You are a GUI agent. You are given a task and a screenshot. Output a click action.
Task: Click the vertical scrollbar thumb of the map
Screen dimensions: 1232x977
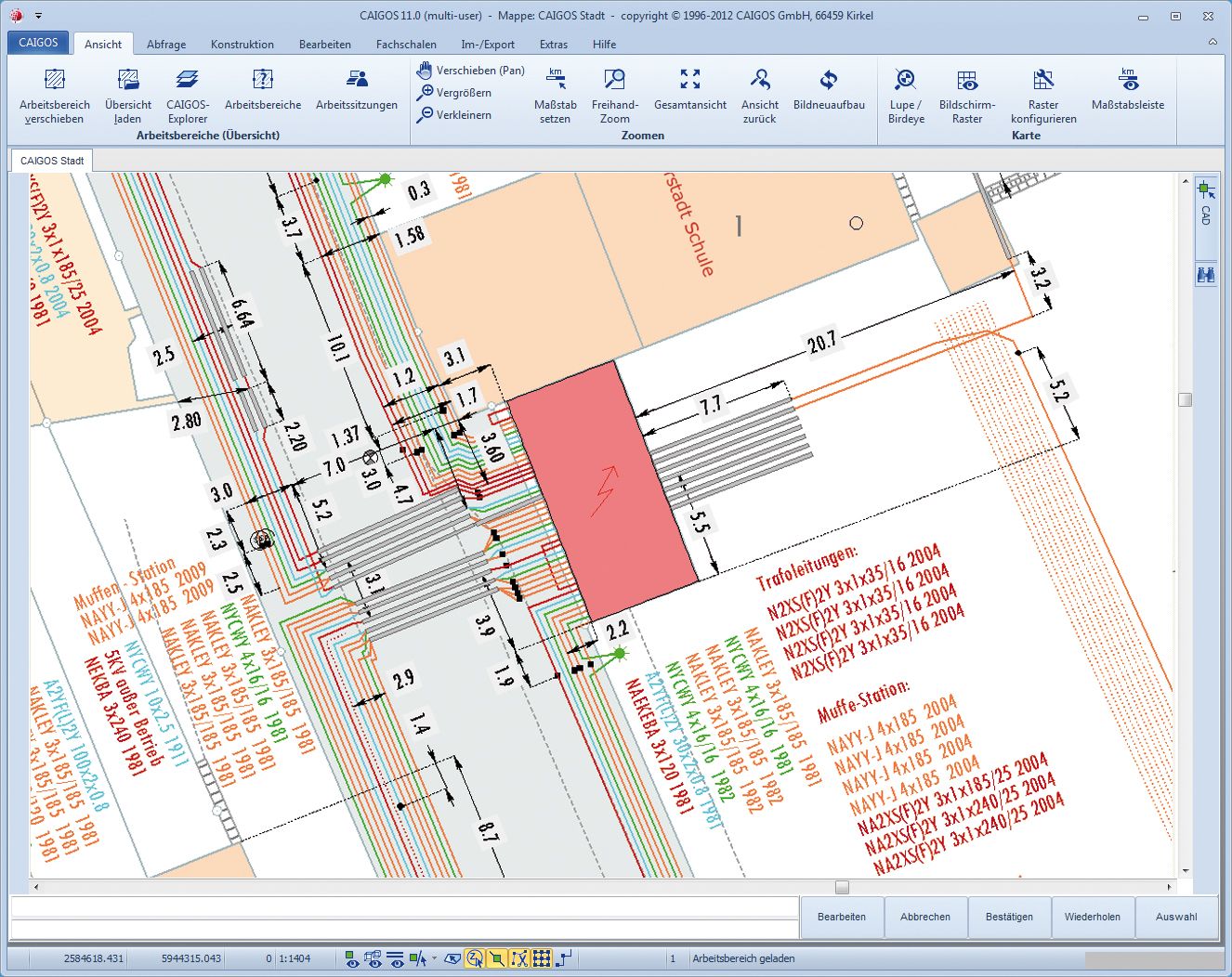coord(1185,400)
